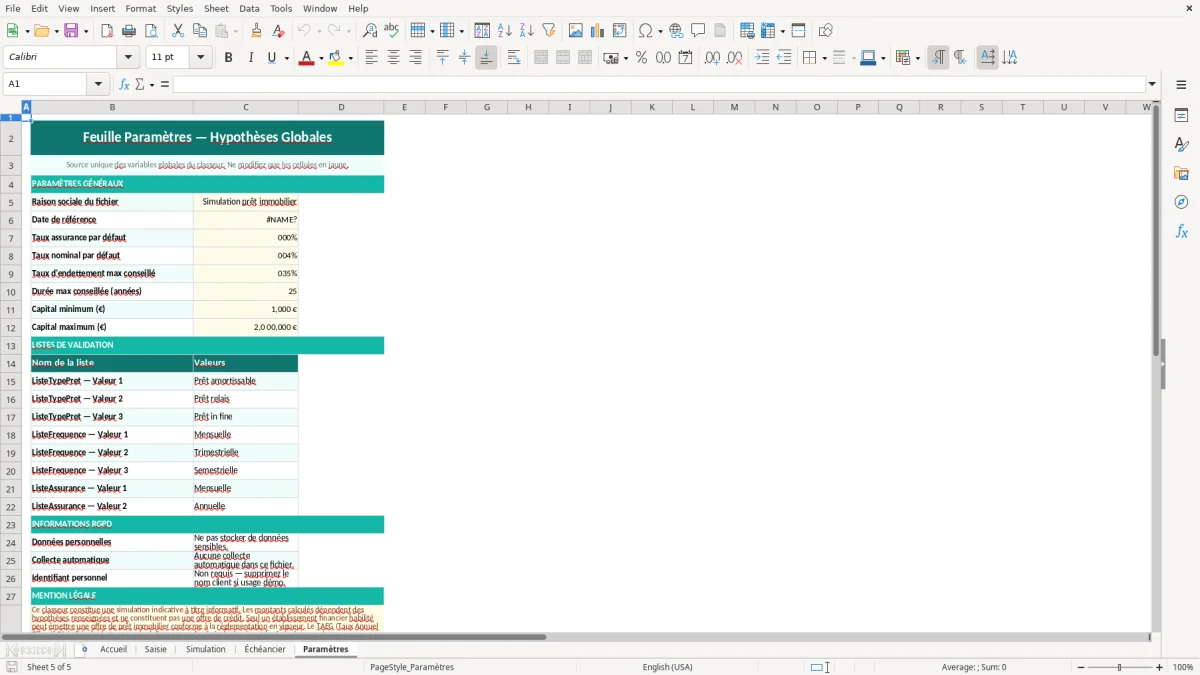Click Sort Ascending icon
Viewport: 1200px width, 675px height.
505,31
